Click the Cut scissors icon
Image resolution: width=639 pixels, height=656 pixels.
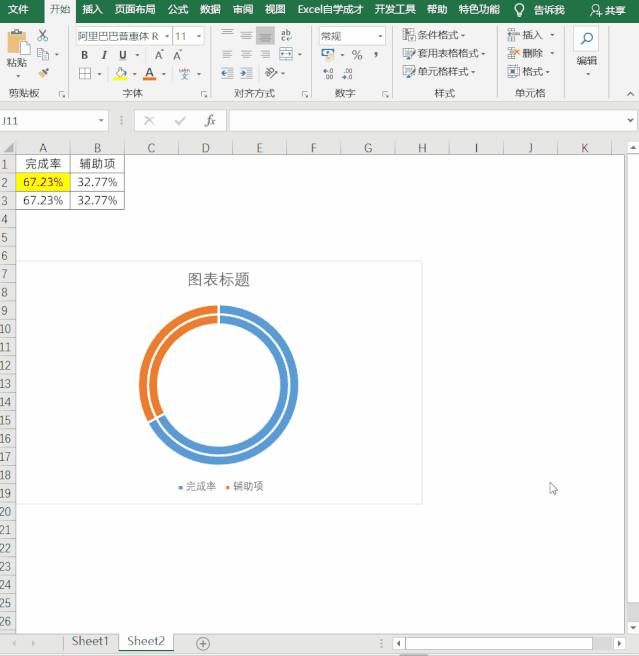tap(43, 35)
